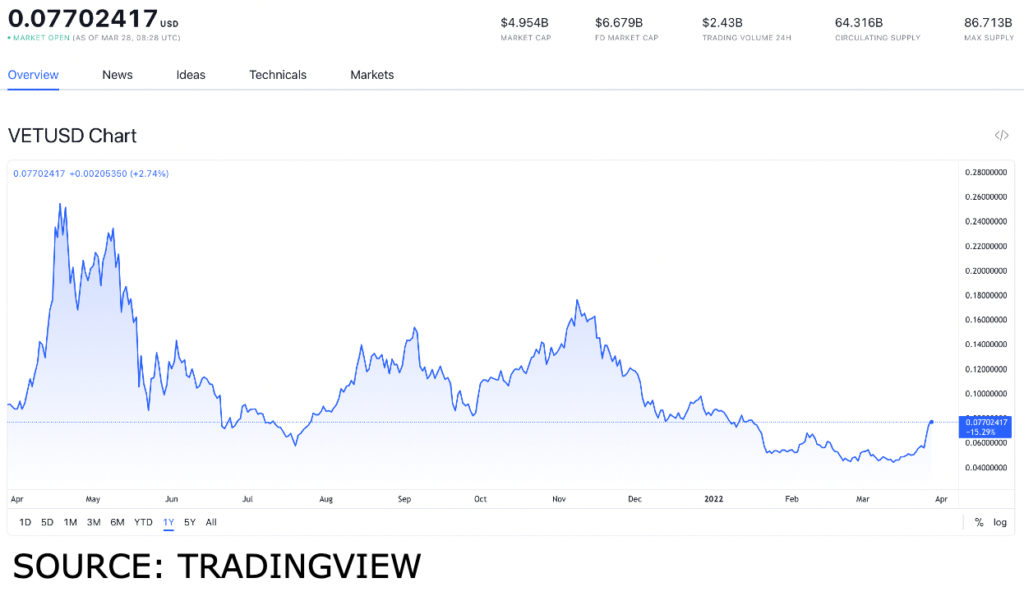Click the large 0.07702417 USD price

[93, 18]
